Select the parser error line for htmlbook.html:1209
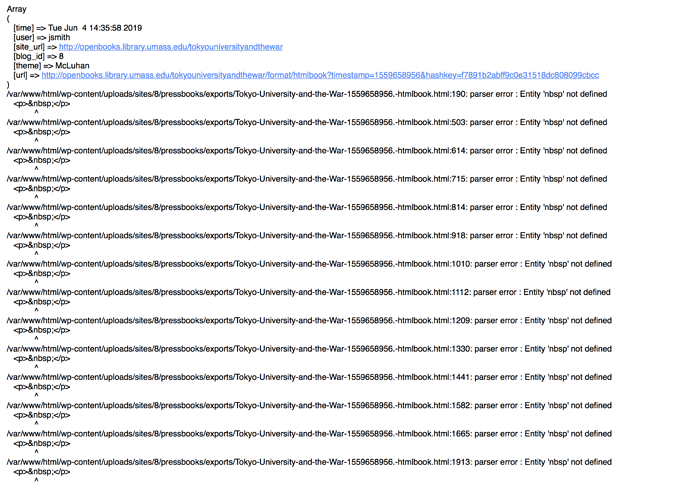The height and width of the screenshot is (499, 686). click(x=309, y=321)
